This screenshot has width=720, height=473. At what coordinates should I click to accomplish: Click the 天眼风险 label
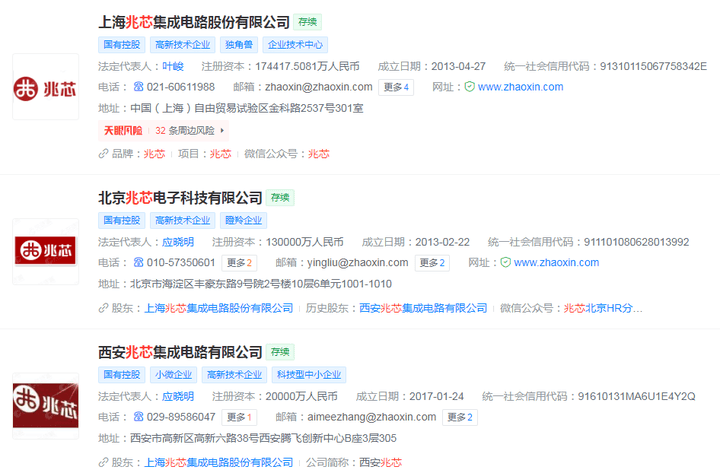pos(123,130)
